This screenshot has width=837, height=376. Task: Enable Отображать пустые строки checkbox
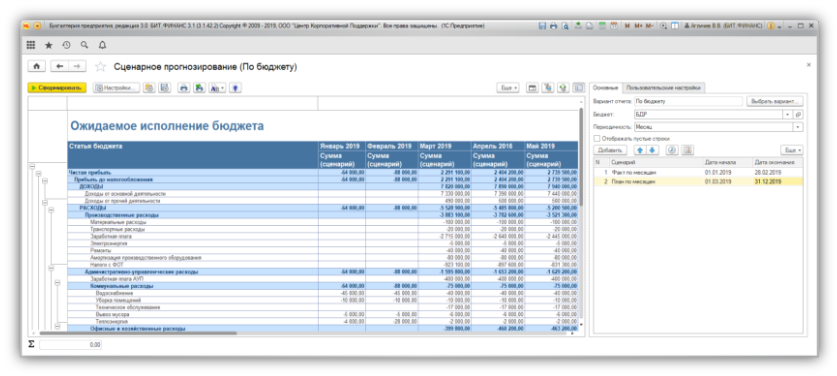coord(596,138)
